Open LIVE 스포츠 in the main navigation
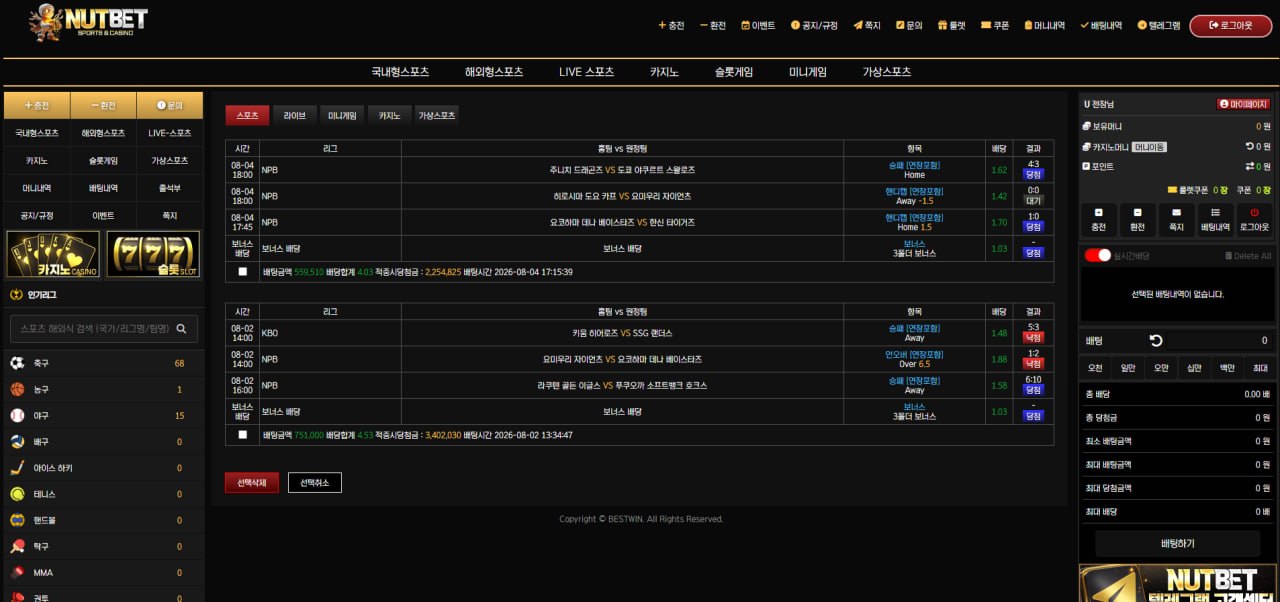The height and width of the screenshot is (602, 1280). (x=587, y=72)
